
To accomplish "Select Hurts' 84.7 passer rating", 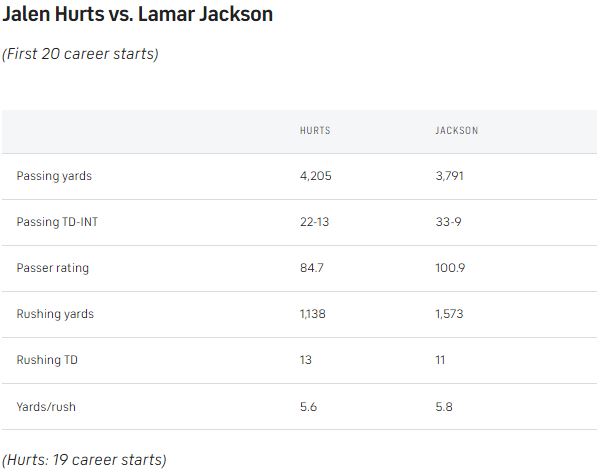I will coord(312,268).
